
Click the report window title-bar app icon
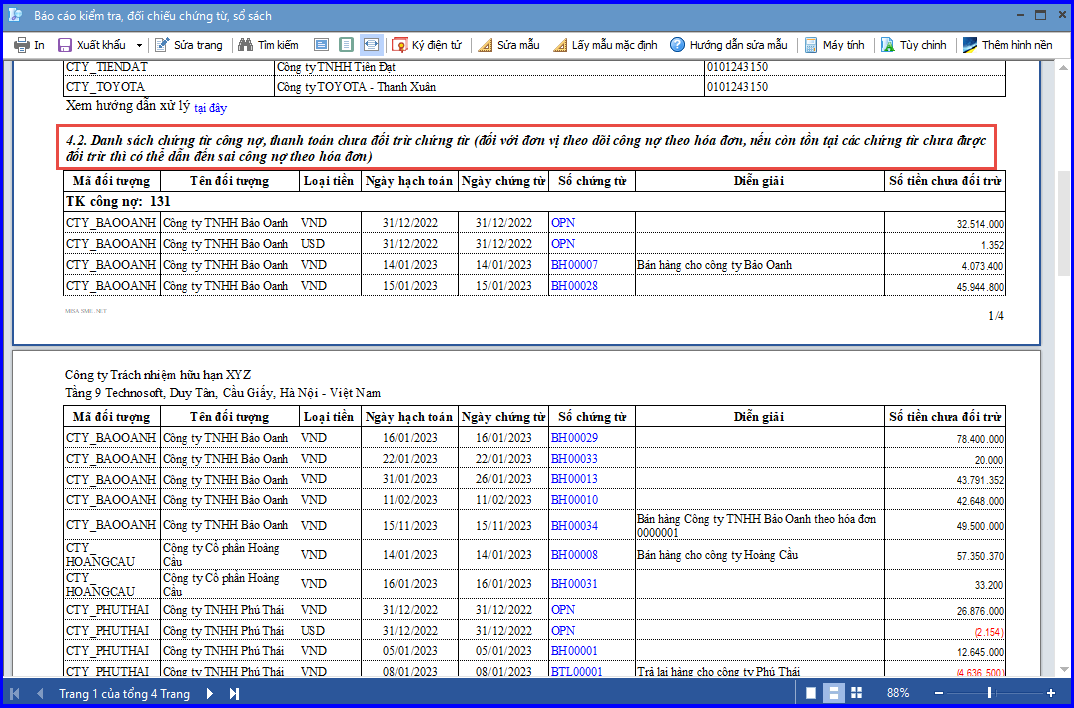pyautogui.click(x=17, y=15)
